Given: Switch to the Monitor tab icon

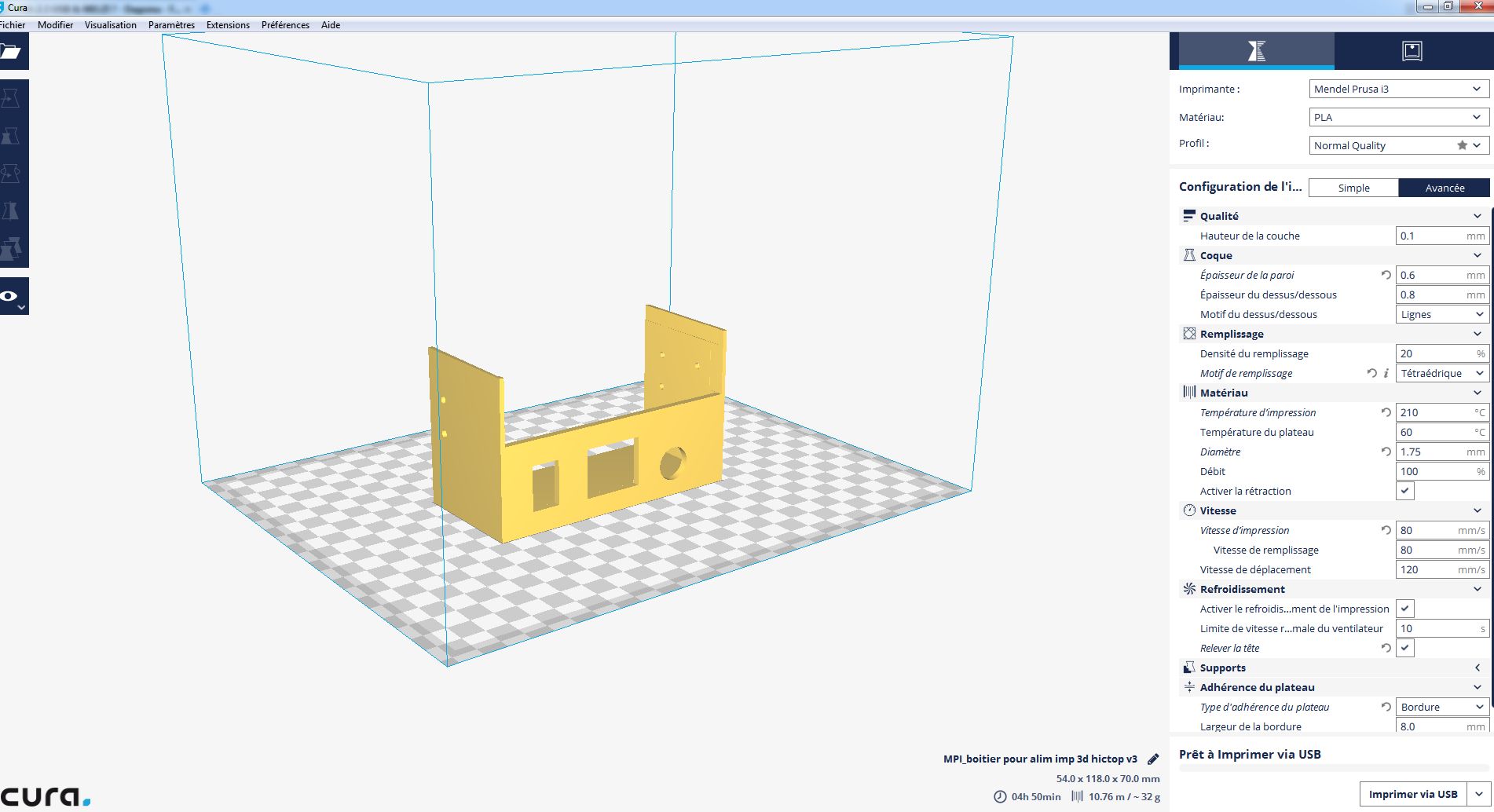Looking at the screenshot, I should tap(1412, 51).
